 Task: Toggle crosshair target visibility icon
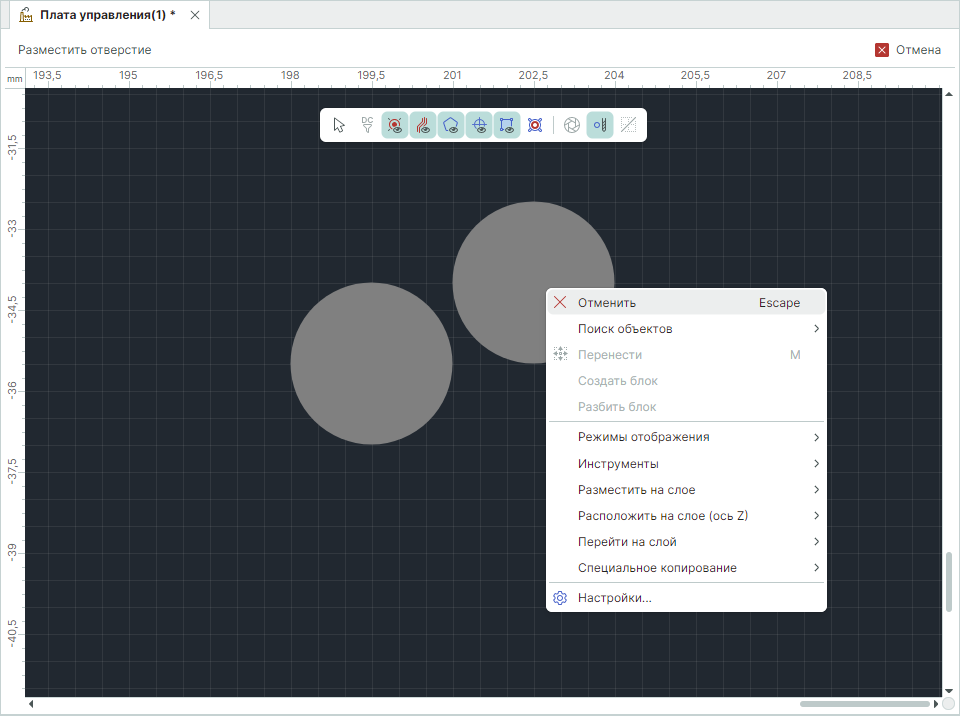tap(479, 125)
